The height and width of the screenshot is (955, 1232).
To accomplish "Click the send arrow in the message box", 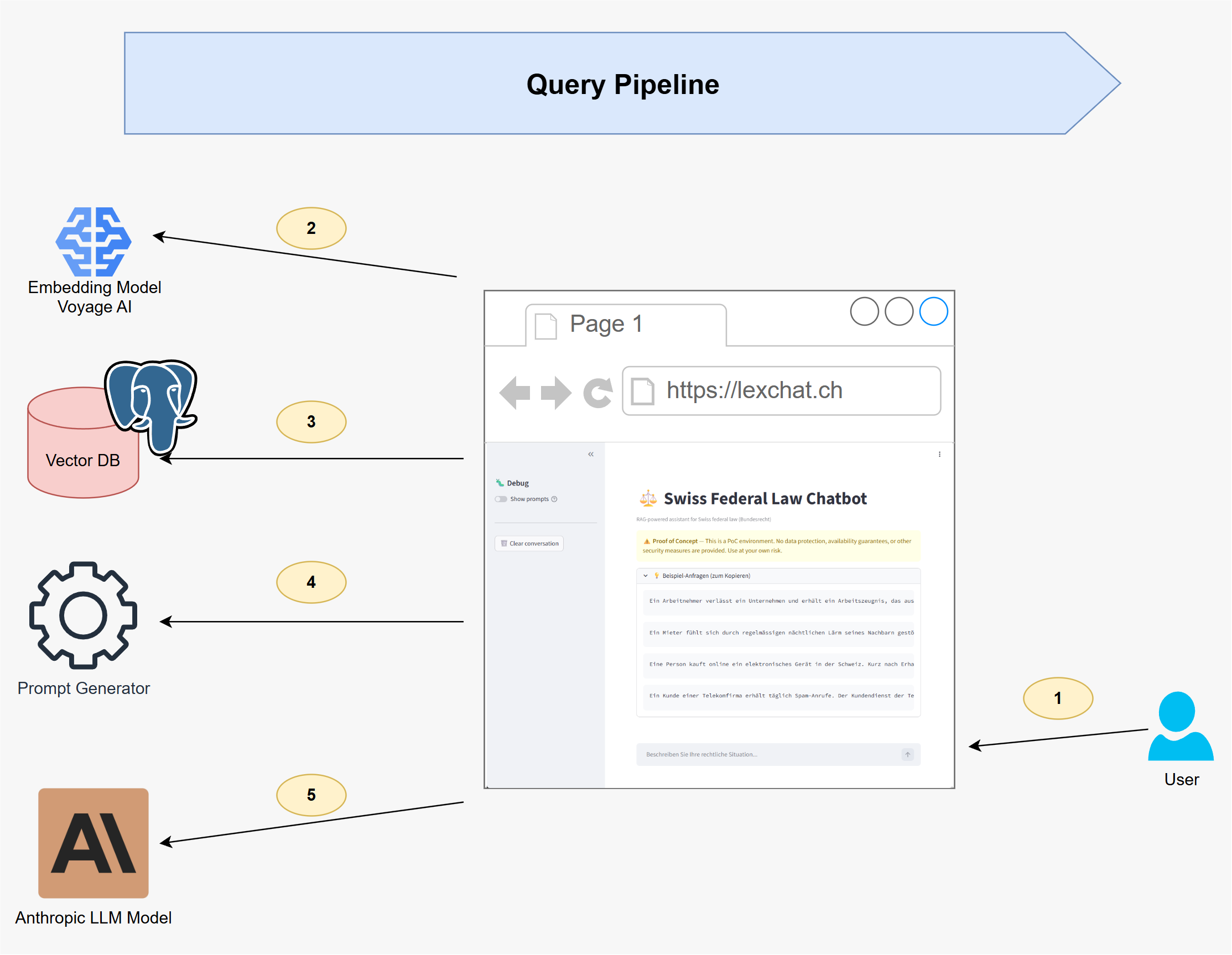I will 908,754.
